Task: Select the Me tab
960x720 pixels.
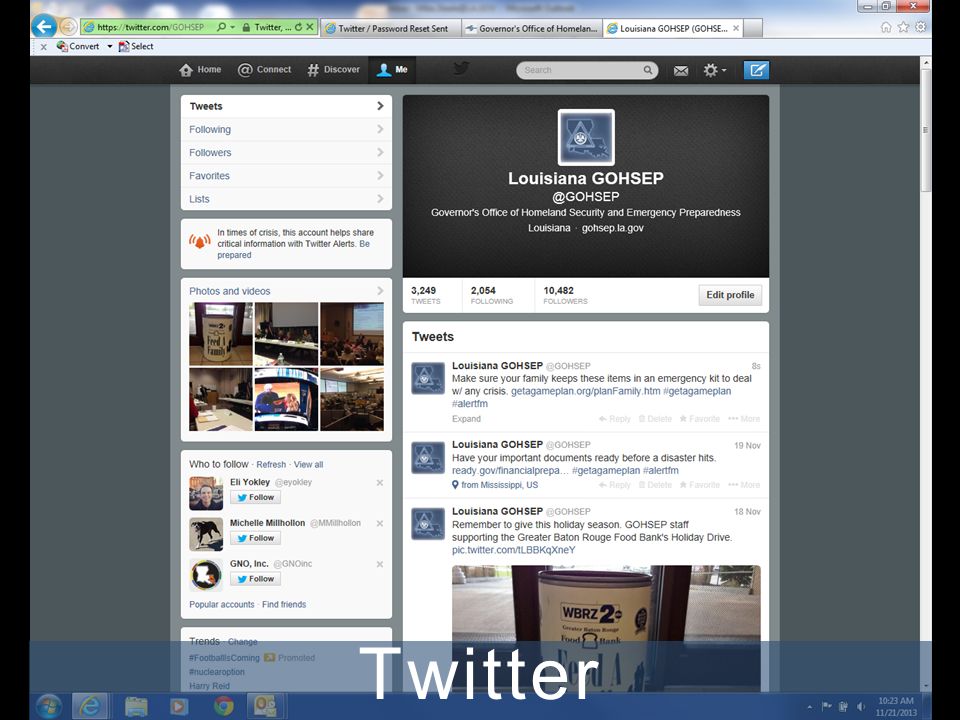Action: coord(392,70)
